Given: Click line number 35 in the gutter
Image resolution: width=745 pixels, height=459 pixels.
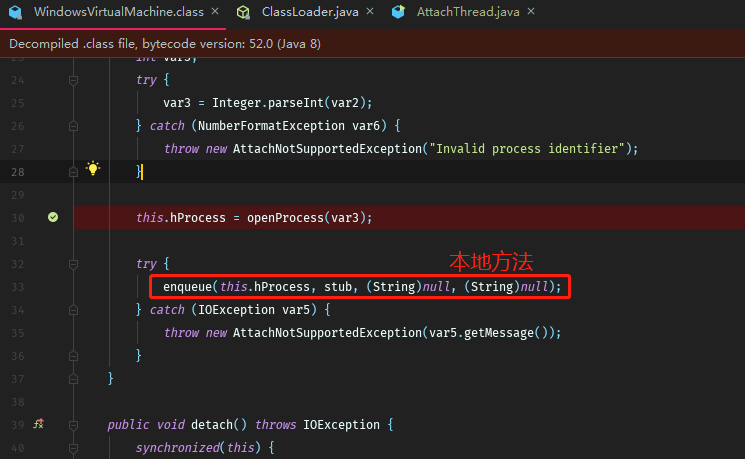Looking at the screenshot, I should pyautogui.click(x=18, y=333).
